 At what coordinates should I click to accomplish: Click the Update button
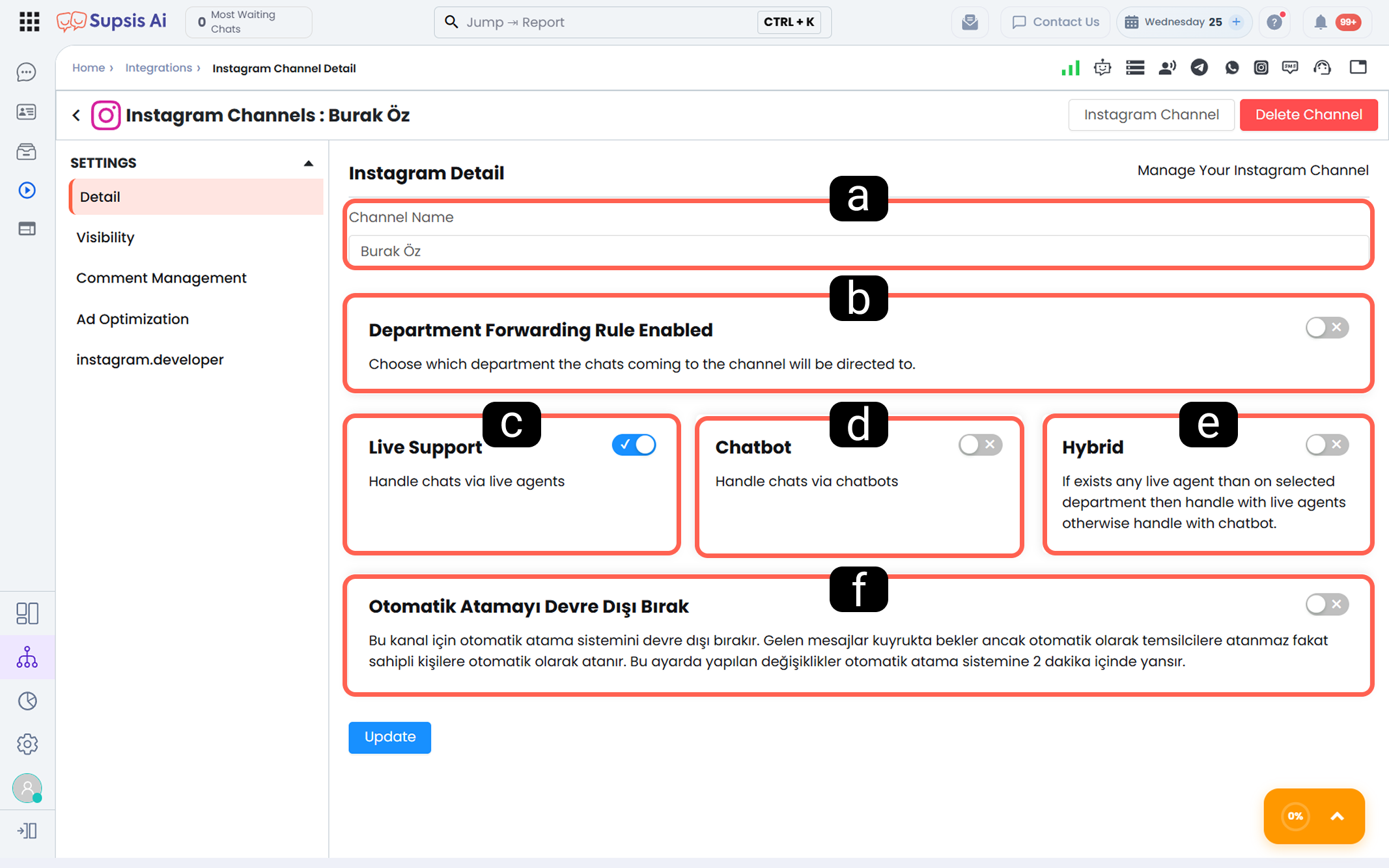click(x=389, y=737)
